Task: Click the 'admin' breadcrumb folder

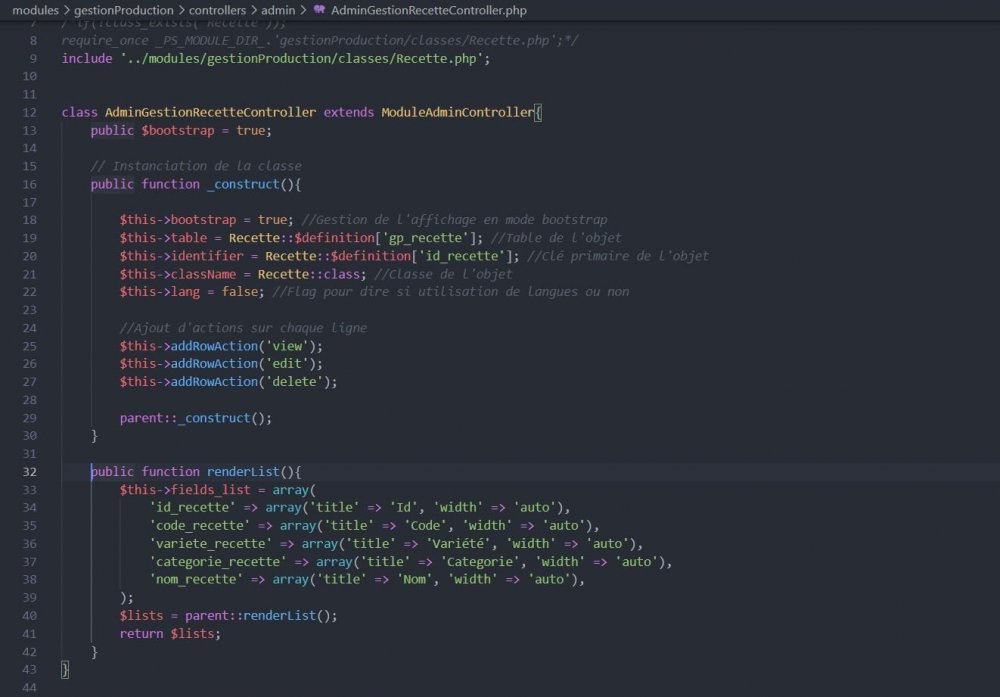Action: tap(278, 10)
